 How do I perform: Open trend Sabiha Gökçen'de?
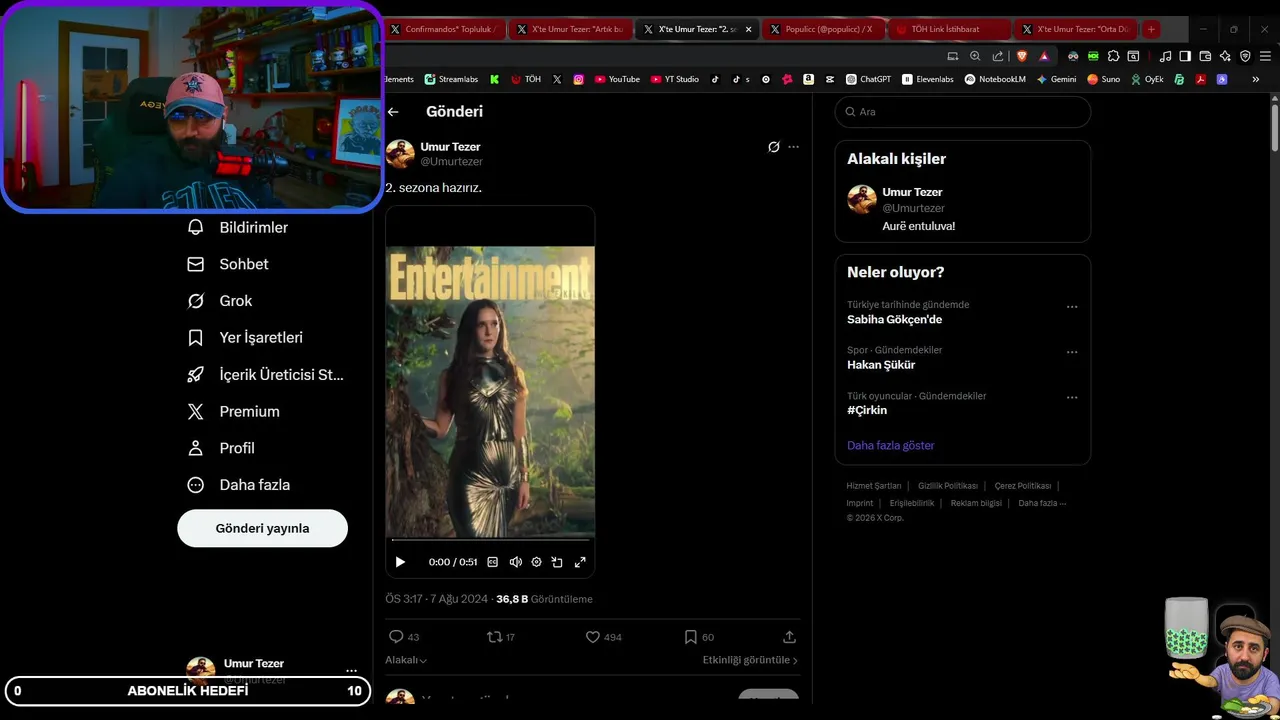(894, 320)
